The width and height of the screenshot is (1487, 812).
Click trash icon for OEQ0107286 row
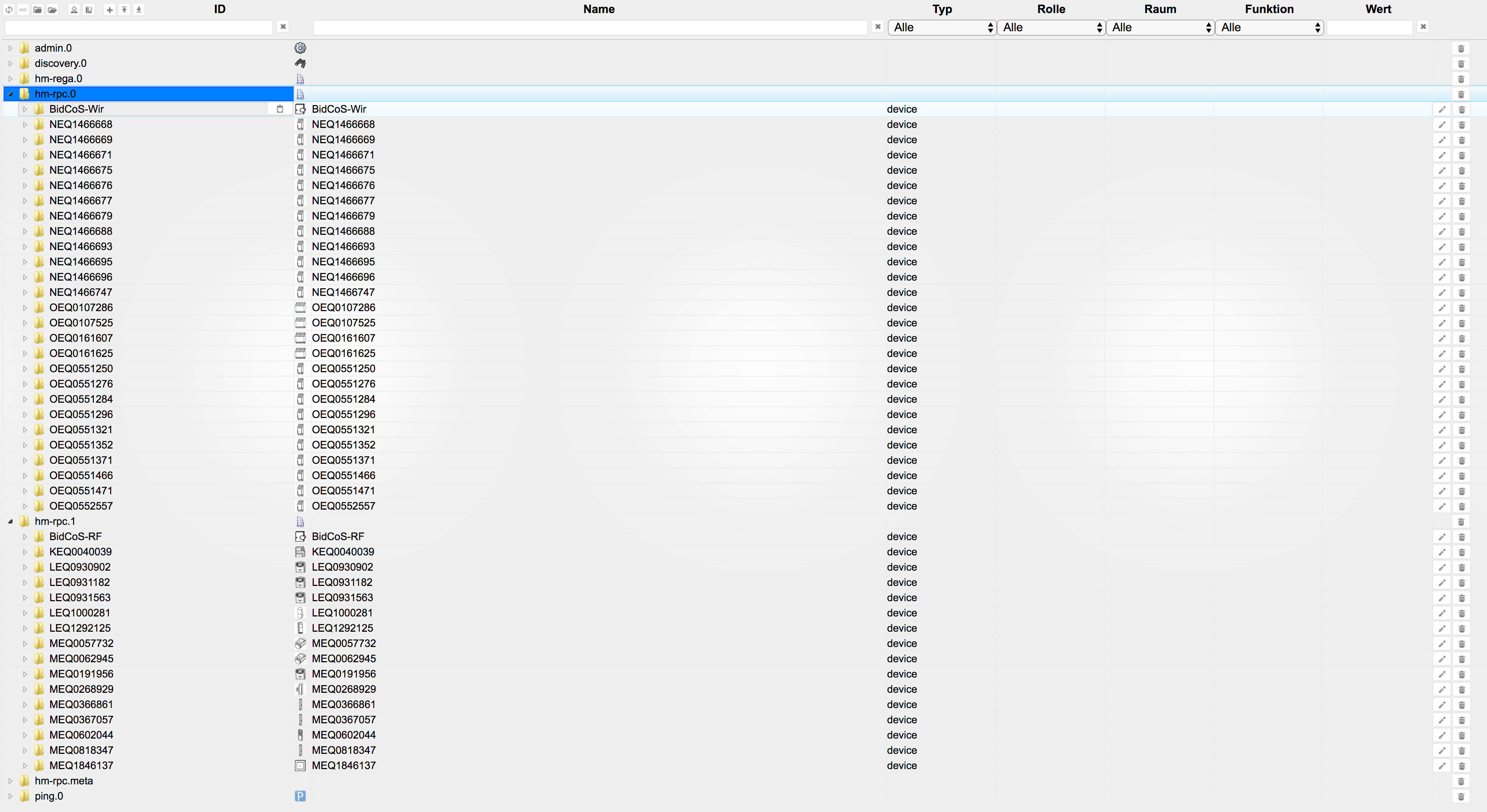(1461, 308)
